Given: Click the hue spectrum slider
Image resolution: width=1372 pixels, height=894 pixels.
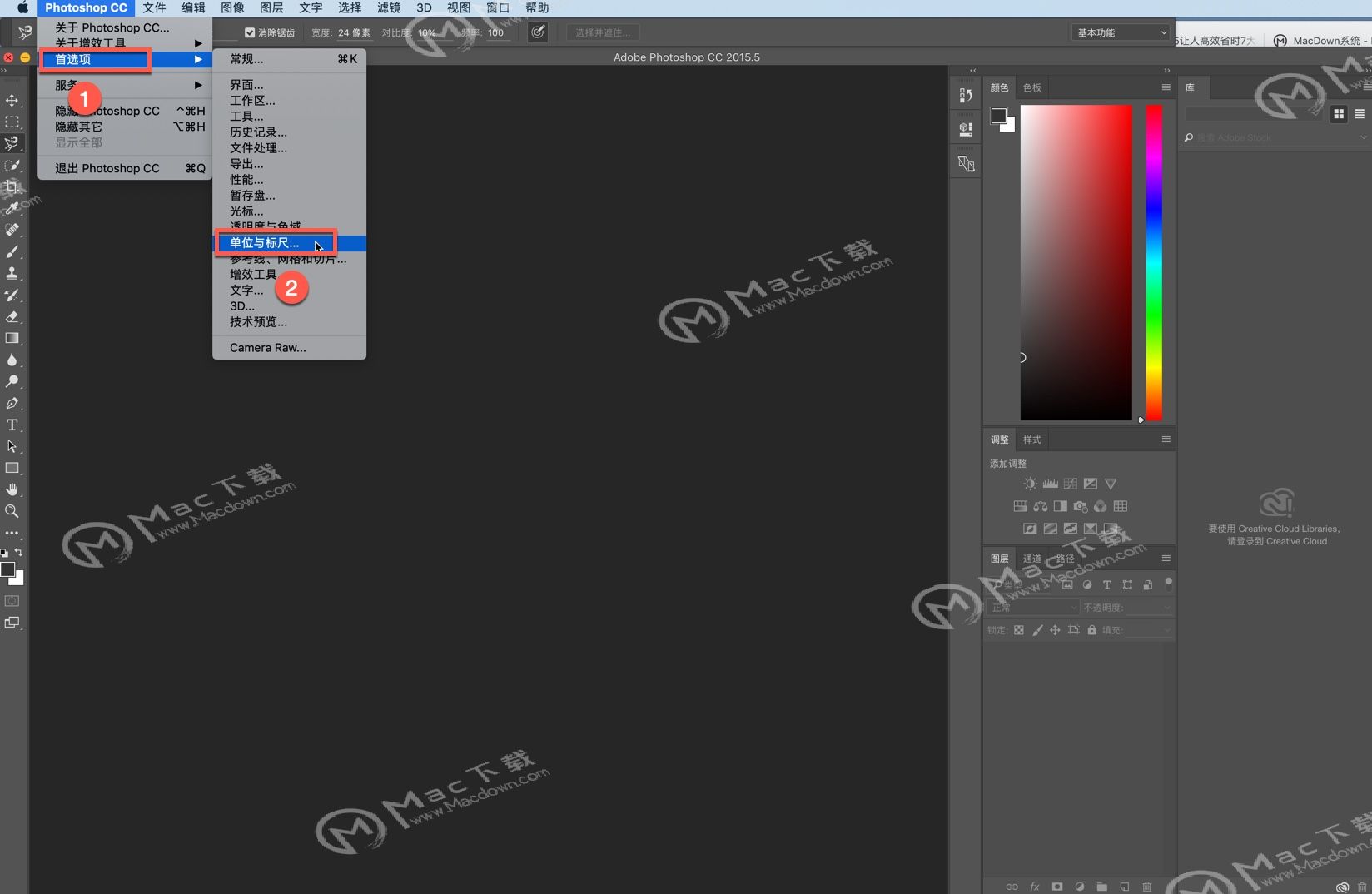Looking at the screenshot, I should [1154, 262].
